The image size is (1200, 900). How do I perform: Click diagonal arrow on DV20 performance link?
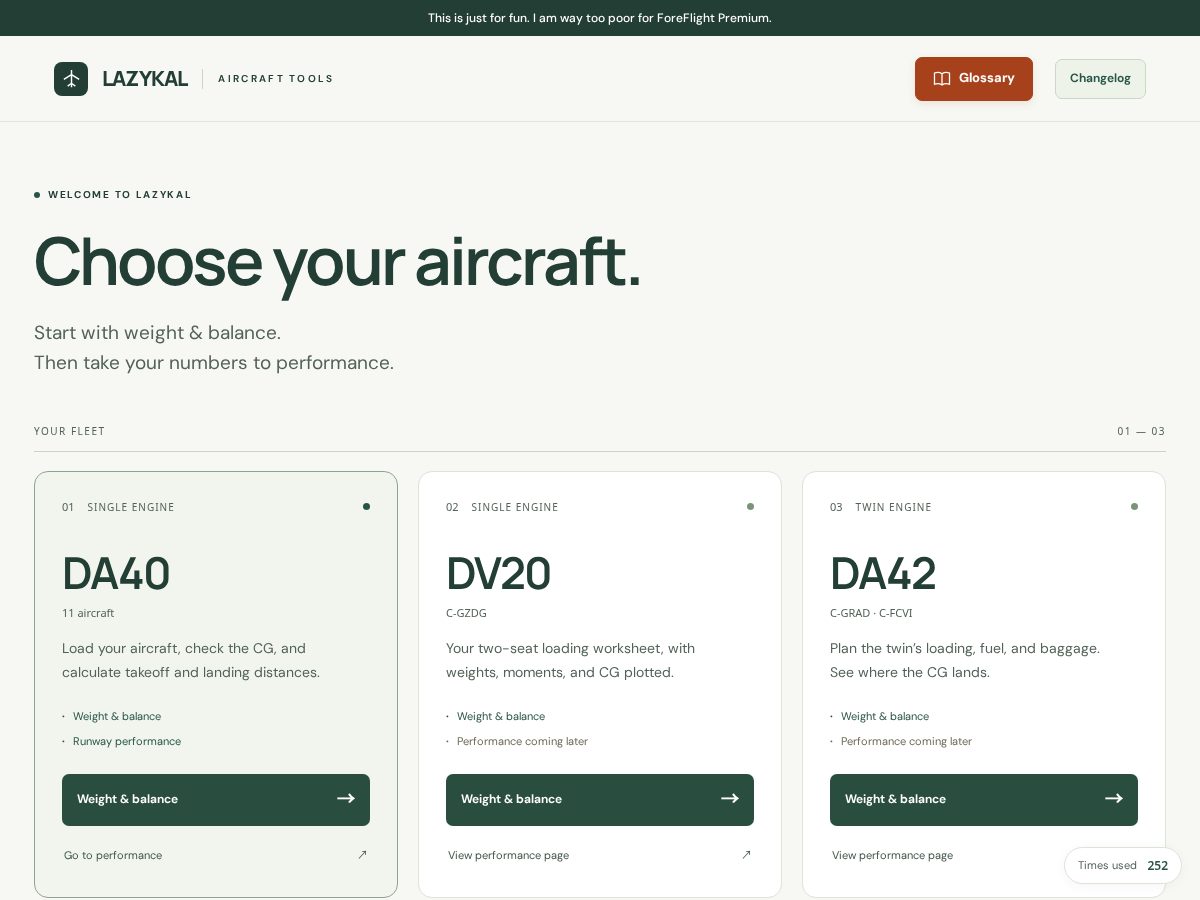(x=746, y=855)
